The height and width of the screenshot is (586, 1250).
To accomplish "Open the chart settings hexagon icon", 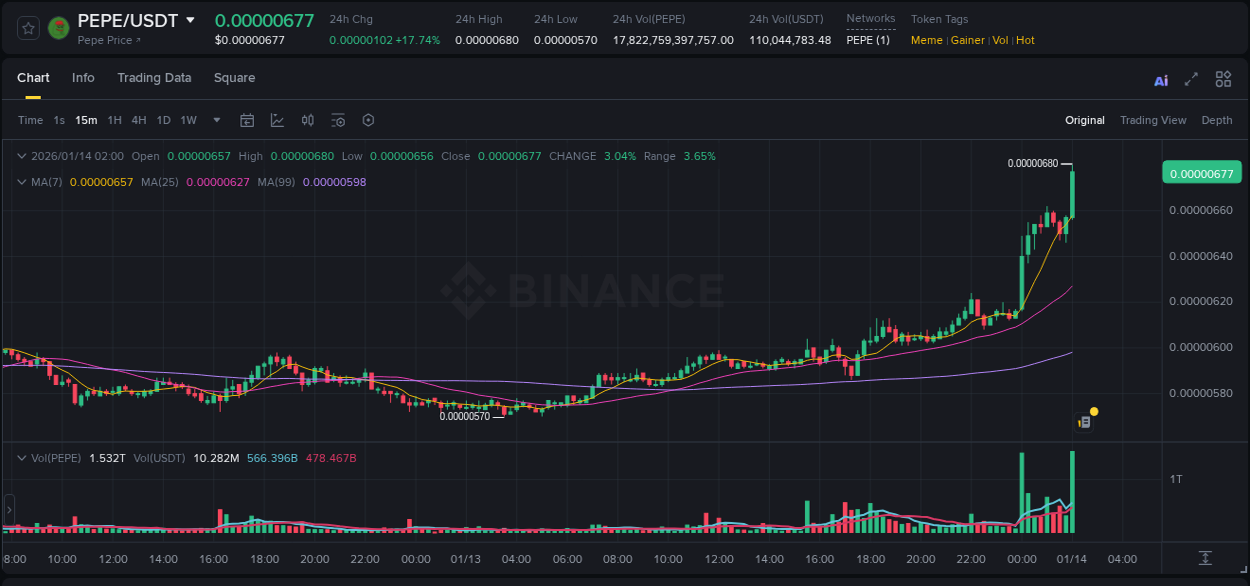I will pyautogui.click(x=368, y=120).
